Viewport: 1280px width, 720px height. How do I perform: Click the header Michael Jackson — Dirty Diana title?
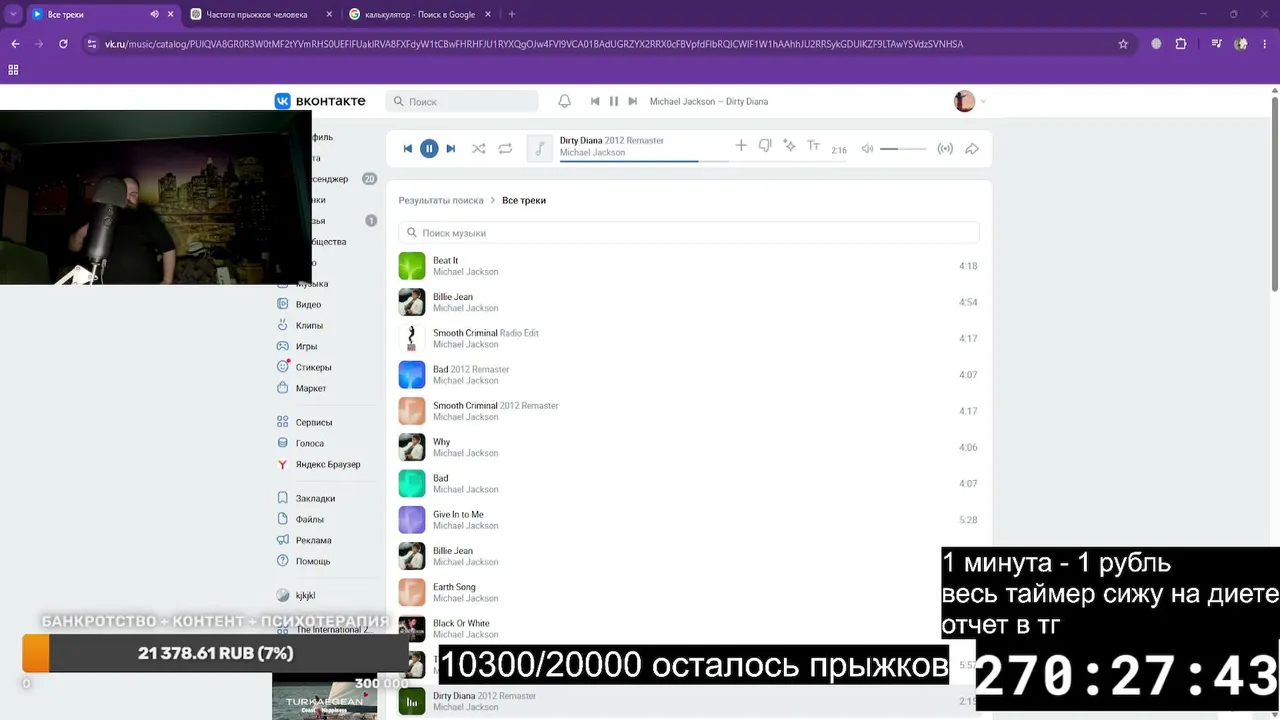coord(709,101)
